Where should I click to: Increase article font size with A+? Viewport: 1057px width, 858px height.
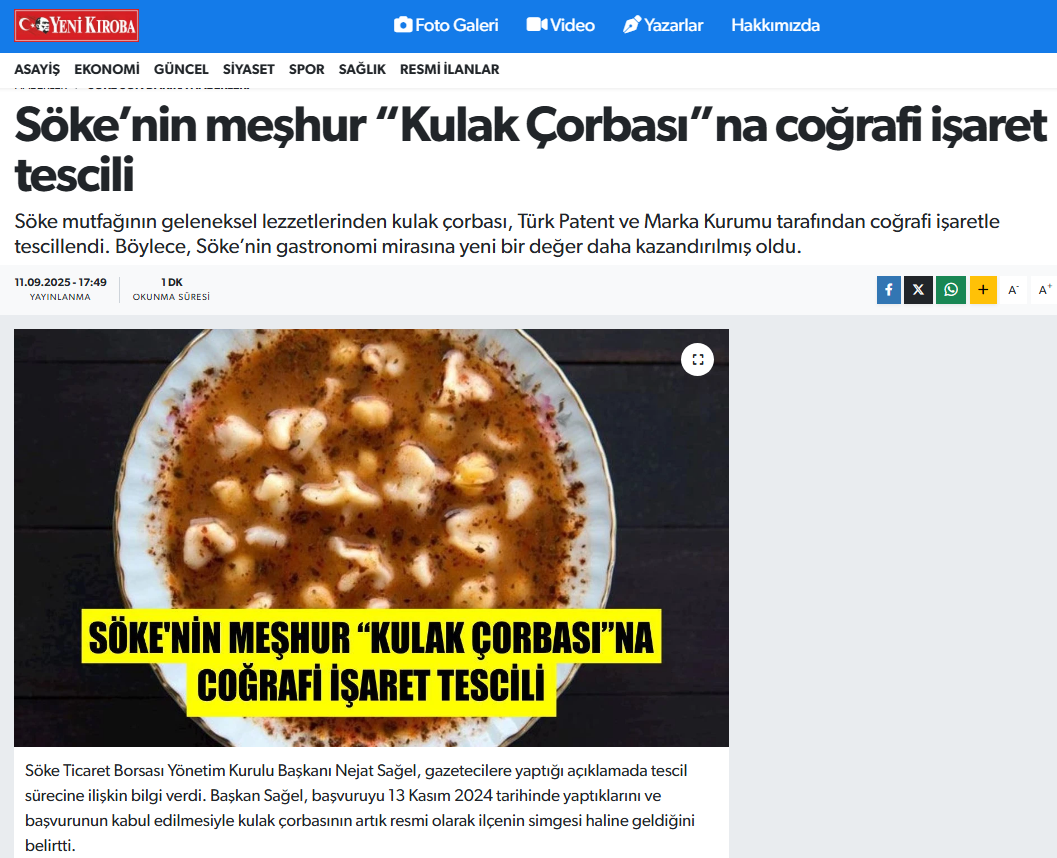click(1044, 290)
